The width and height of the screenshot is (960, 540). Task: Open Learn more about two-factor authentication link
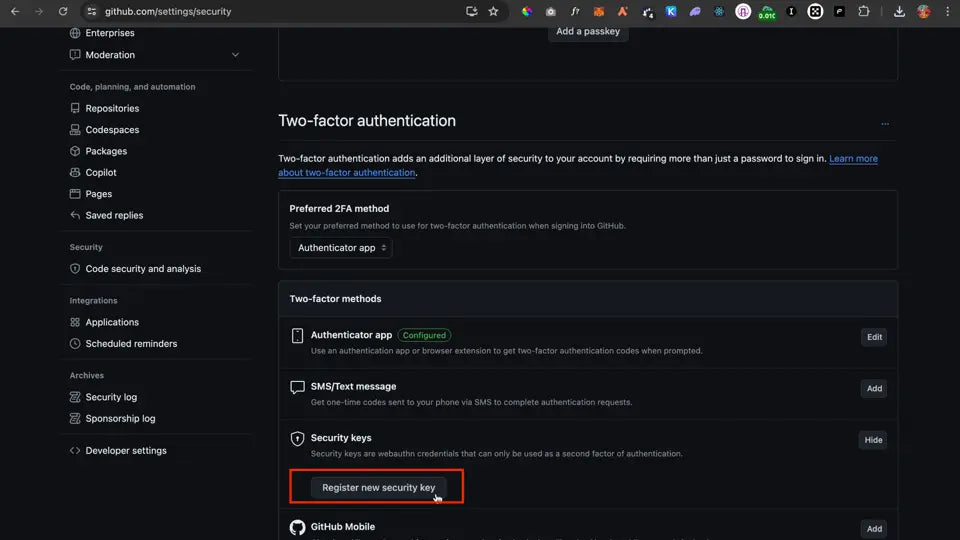[x=853, y=158]
